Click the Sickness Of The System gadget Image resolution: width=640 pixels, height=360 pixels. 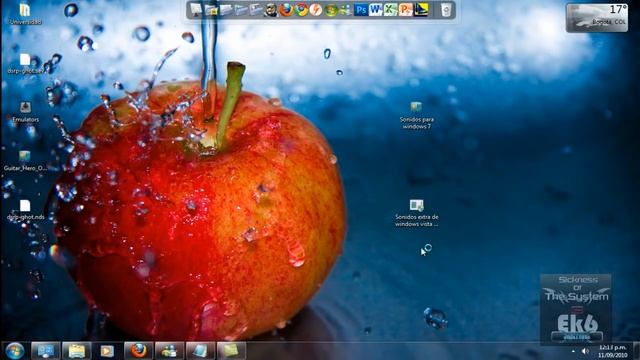click(x=576, y=309)
